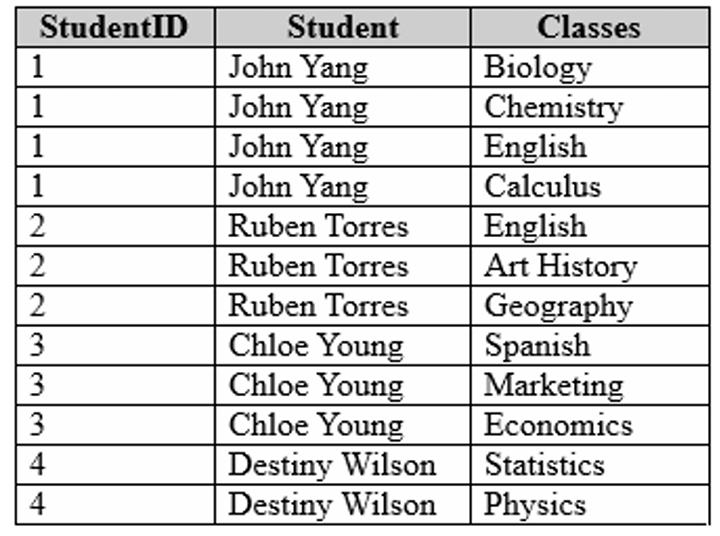Click the Art History cell
Viewport: 720px width, 536px height.
(x=560, y=266)
